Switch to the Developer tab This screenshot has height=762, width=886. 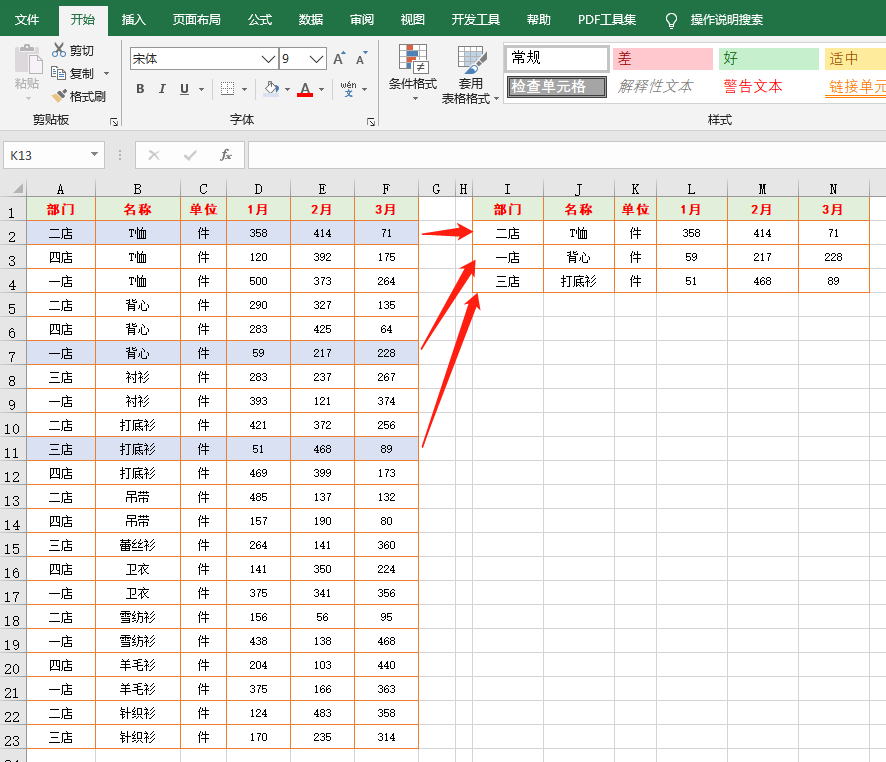[476, 20]
